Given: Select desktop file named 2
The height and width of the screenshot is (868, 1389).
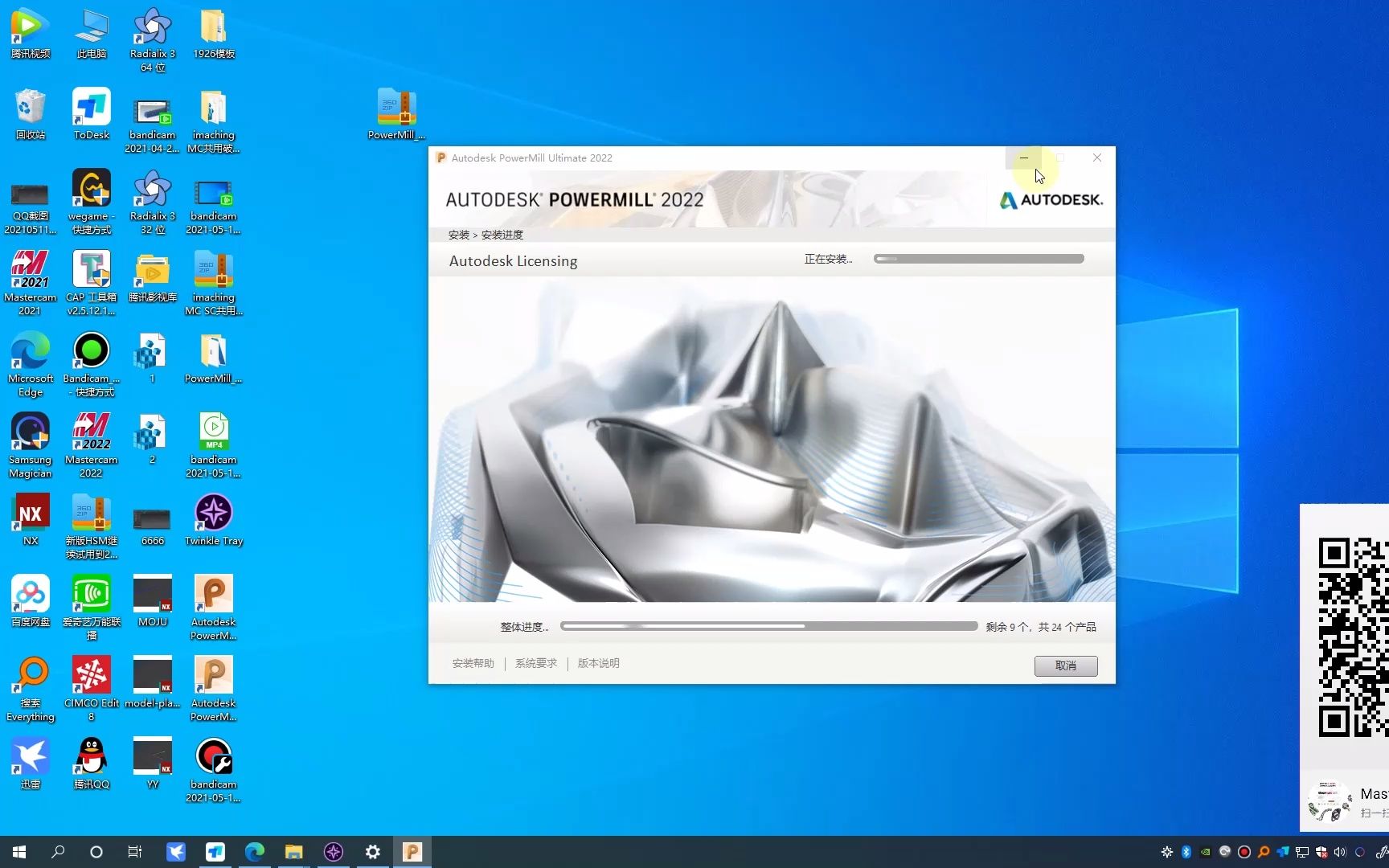Looking at the screenshot, I should [152, 440].
